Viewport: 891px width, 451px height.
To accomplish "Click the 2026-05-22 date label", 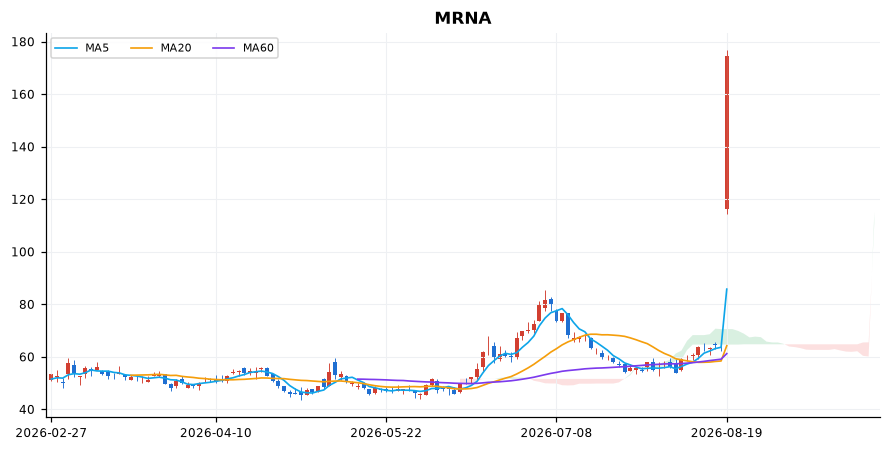I will 386,433.
